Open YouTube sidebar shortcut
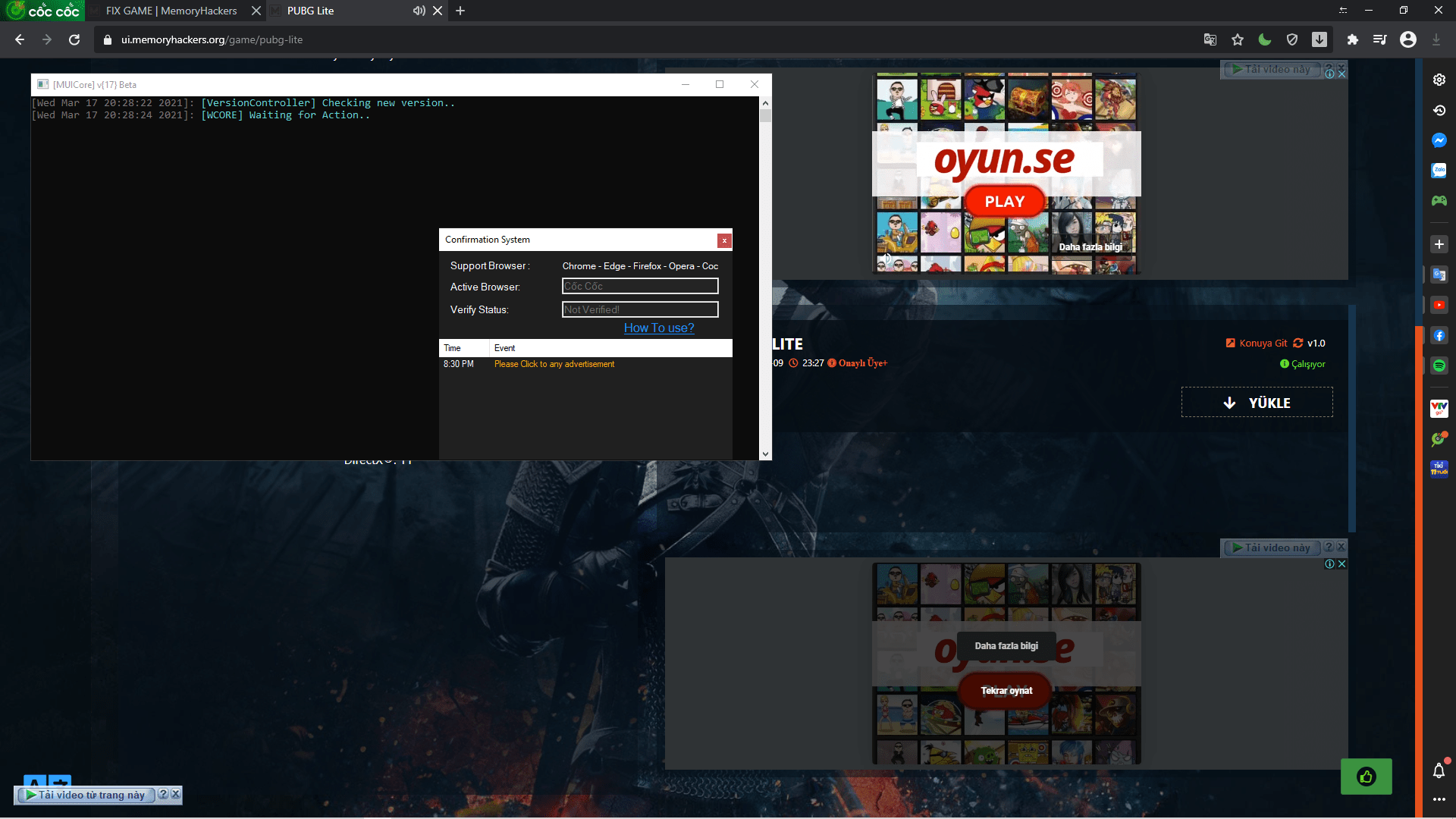This screenshot has height=819, width=1456. tap(1439, 305)
